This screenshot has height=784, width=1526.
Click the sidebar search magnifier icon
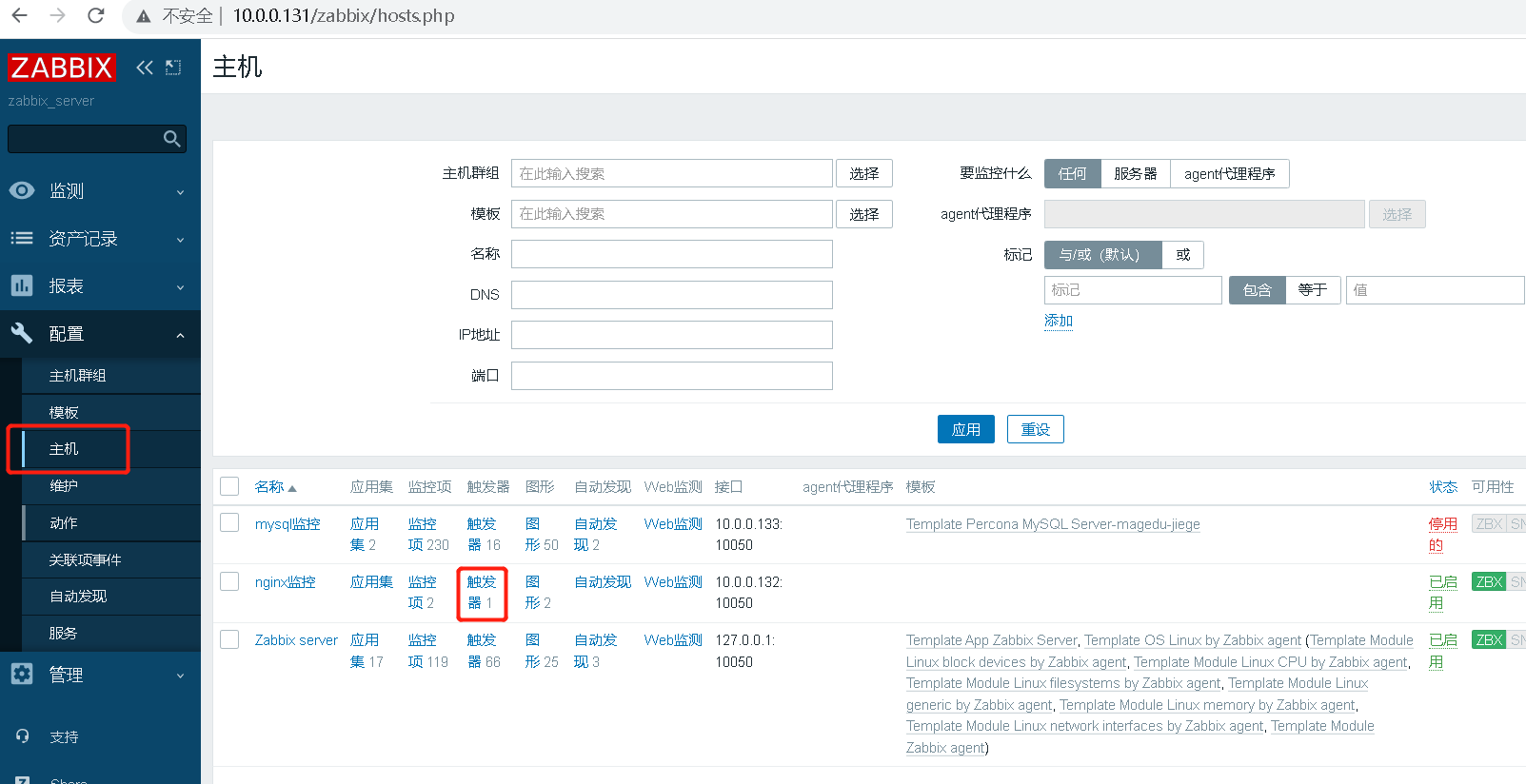tap(171, 139)
